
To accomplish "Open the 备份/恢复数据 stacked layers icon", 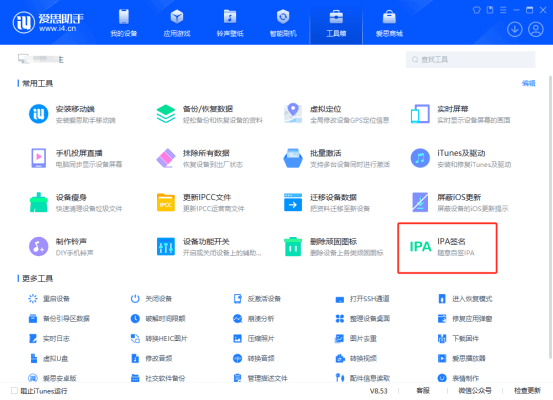I will (x=166, y=114).
